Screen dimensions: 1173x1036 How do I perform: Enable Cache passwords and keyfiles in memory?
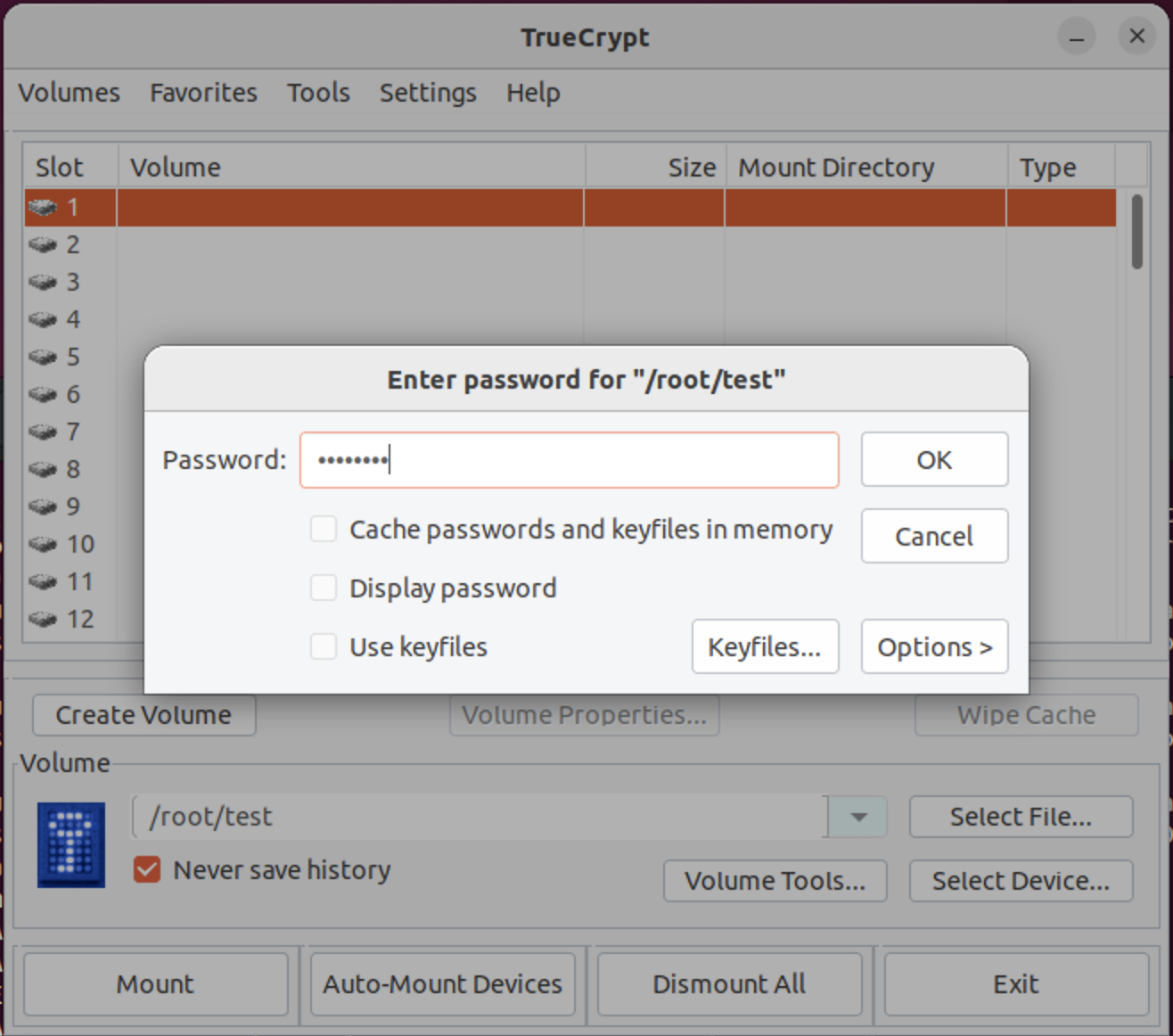tap(324, 529)
